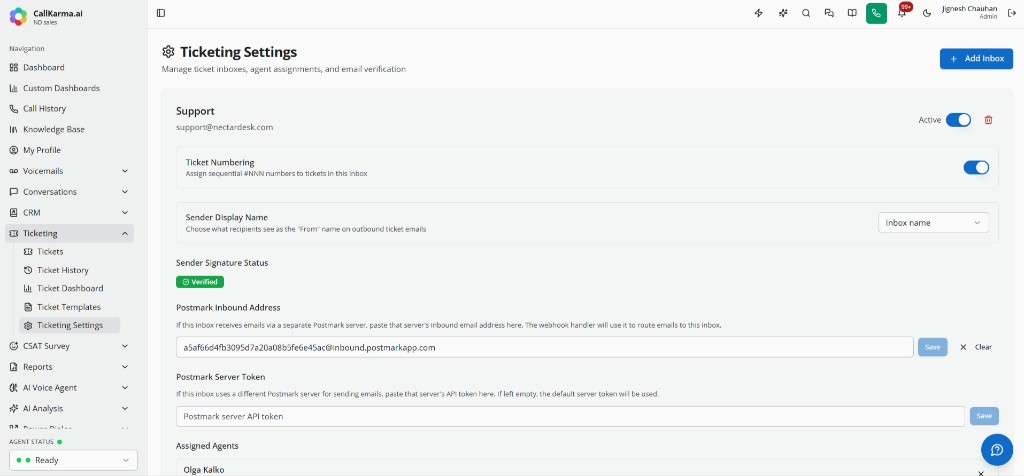Screen dimensions: 1024x476
Task: Expand the CSAT Survey menu
Action: click(x=69, y=346)
